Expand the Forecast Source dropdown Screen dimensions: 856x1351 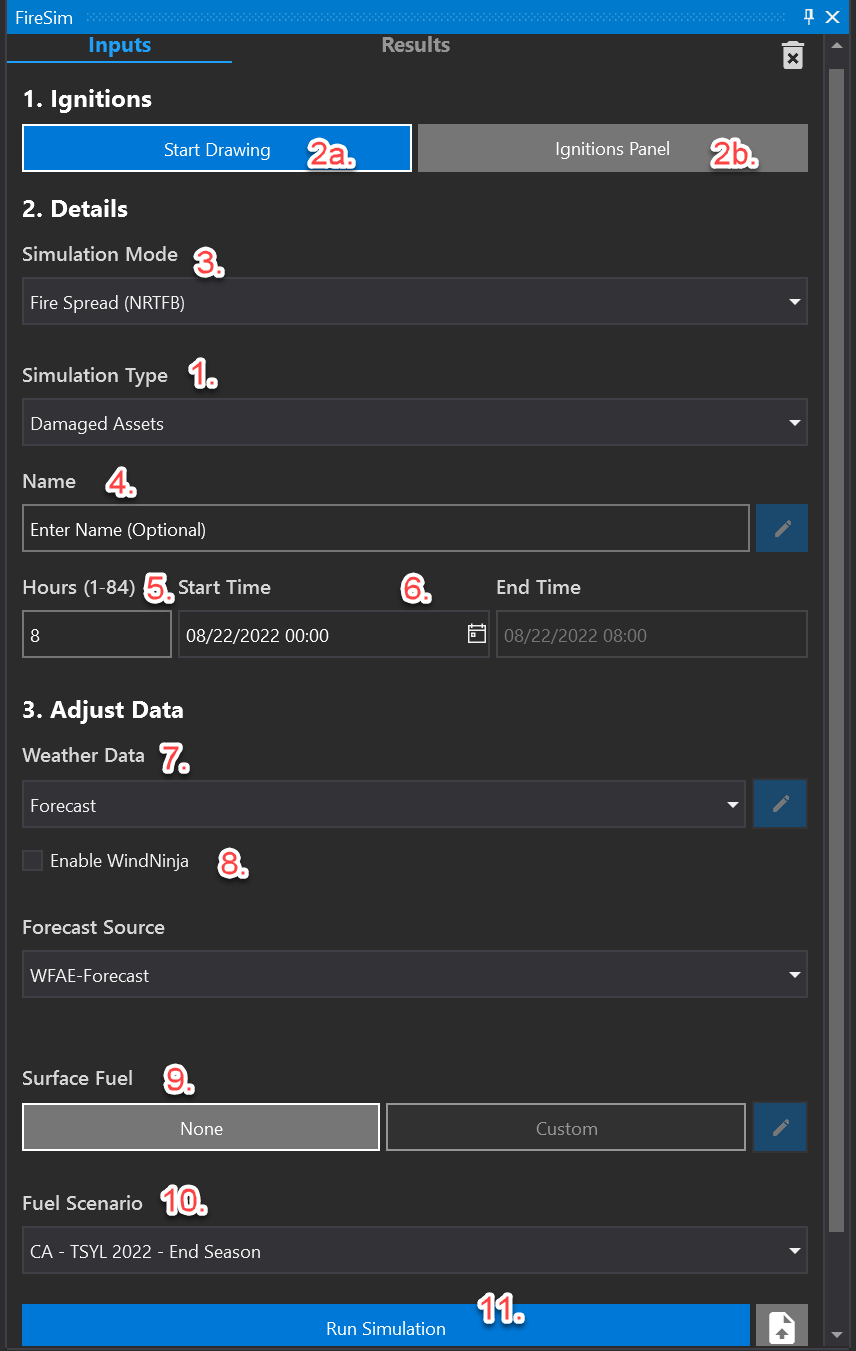tap(414, 974)
